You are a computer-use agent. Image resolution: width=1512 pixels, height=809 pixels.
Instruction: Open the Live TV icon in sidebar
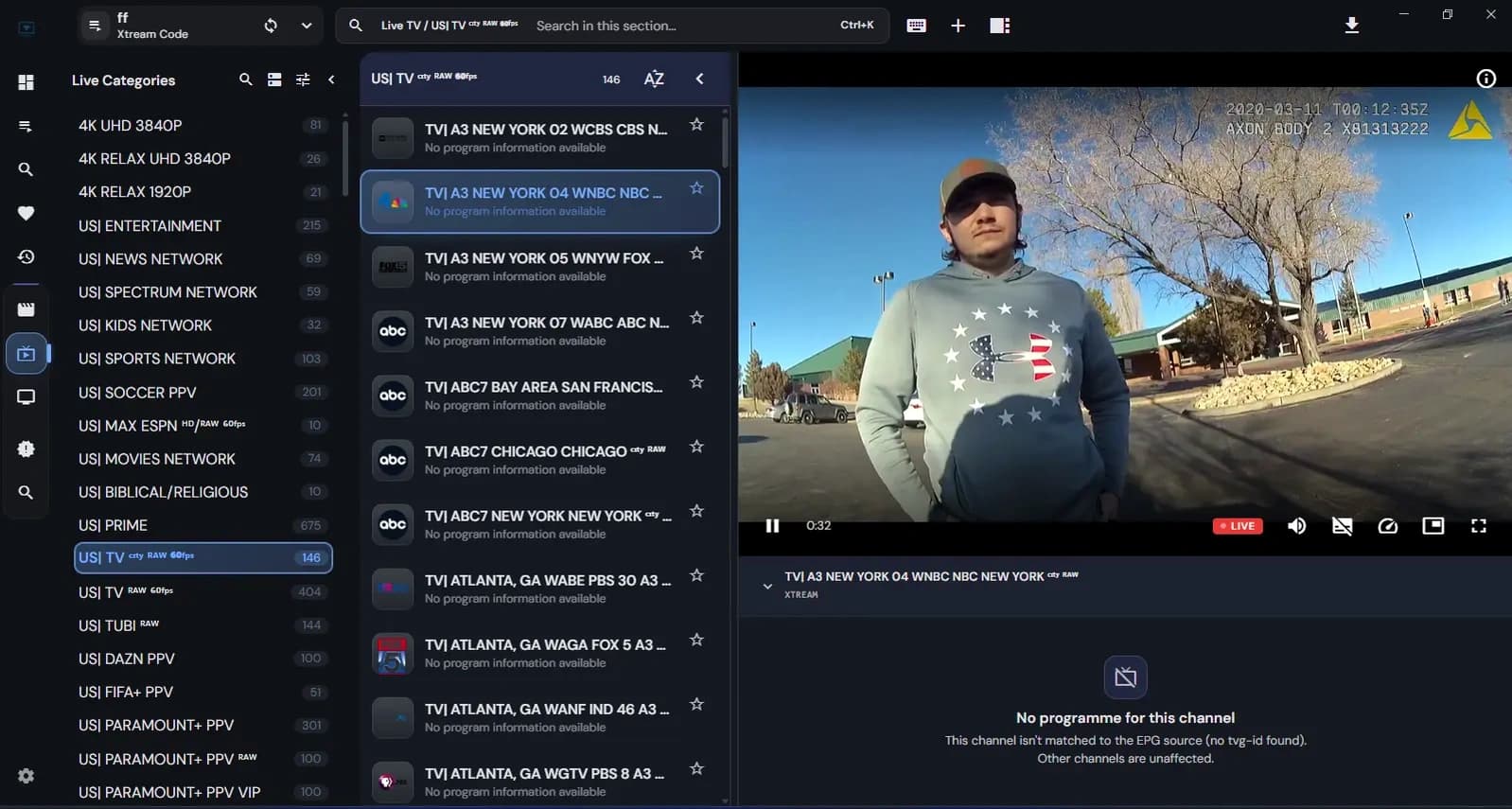[x=26, y=354]
